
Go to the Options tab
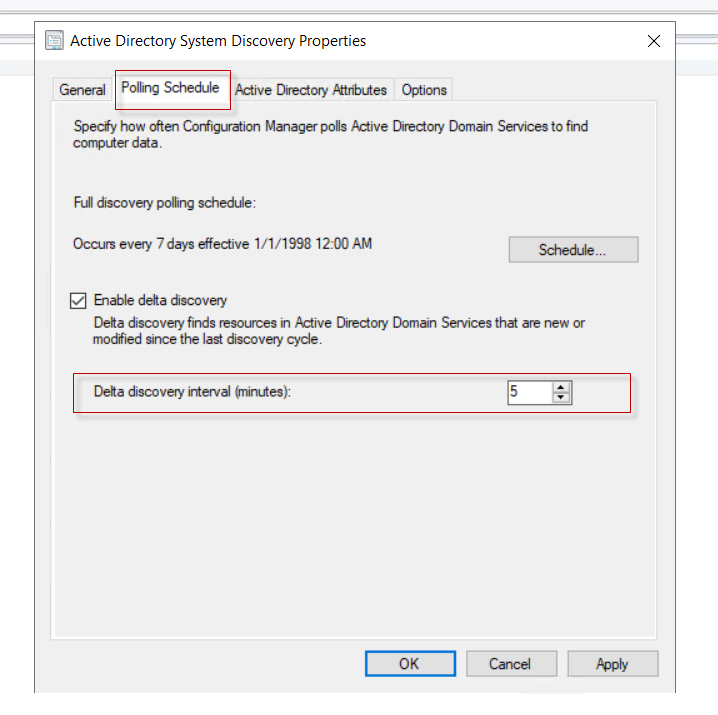424,90
